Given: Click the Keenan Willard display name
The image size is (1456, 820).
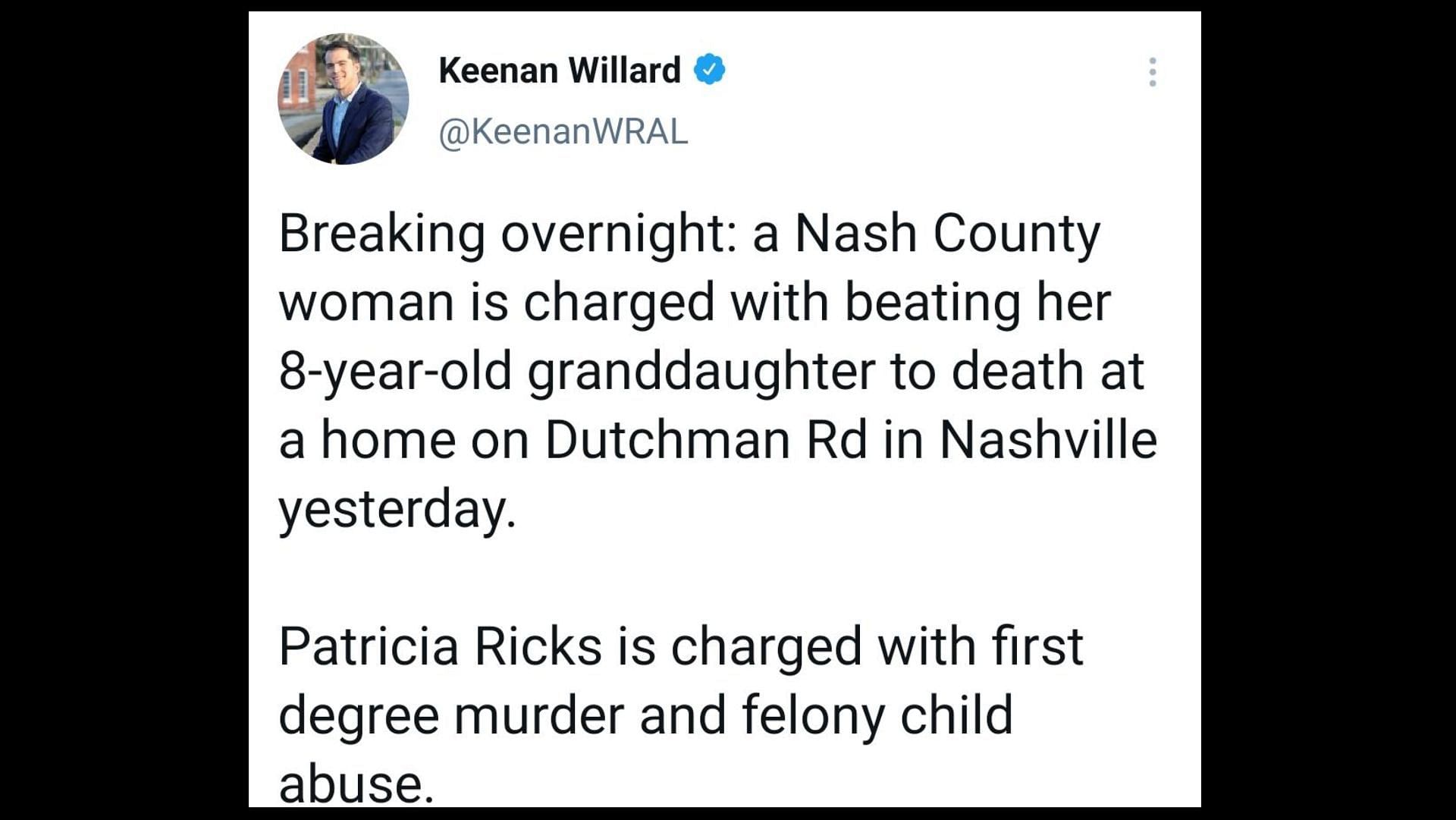Looking at the screenshot, I should (x=560, y=71).
